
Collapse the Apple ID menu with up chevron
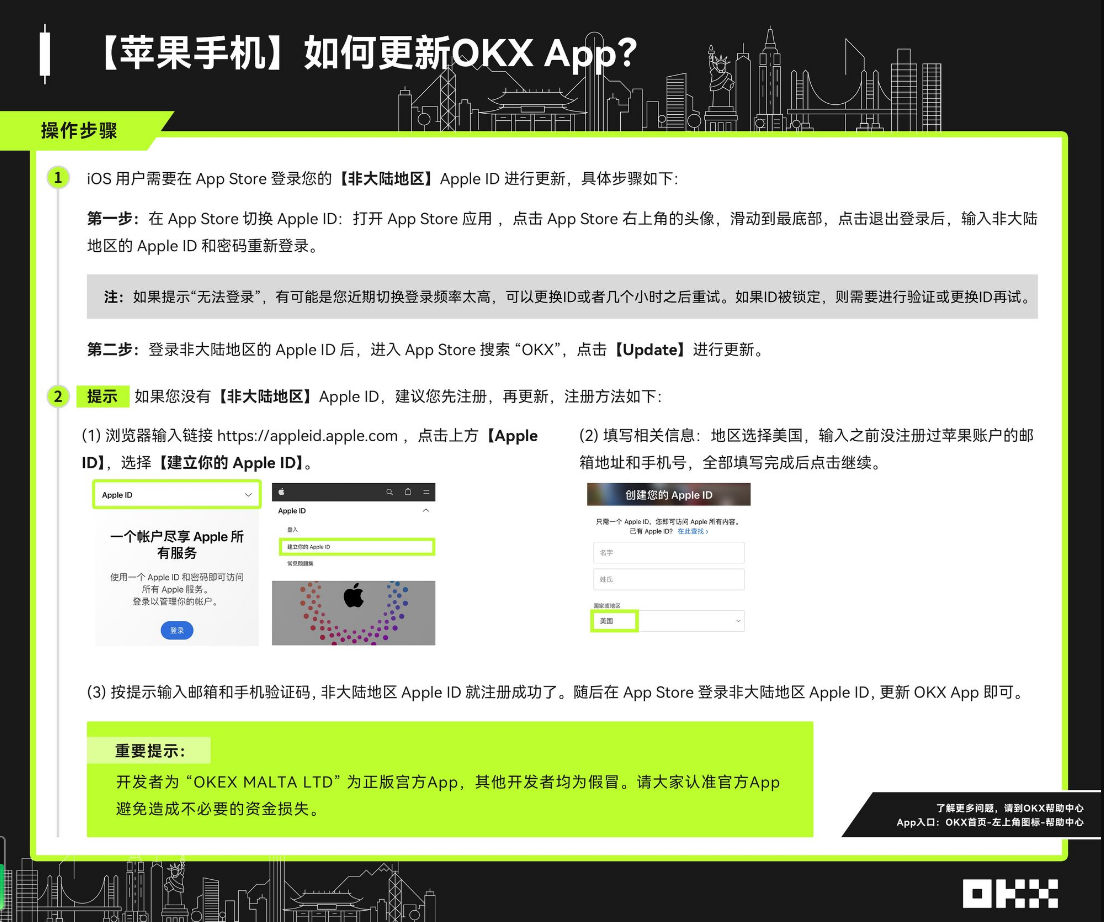tap(427, 511)
